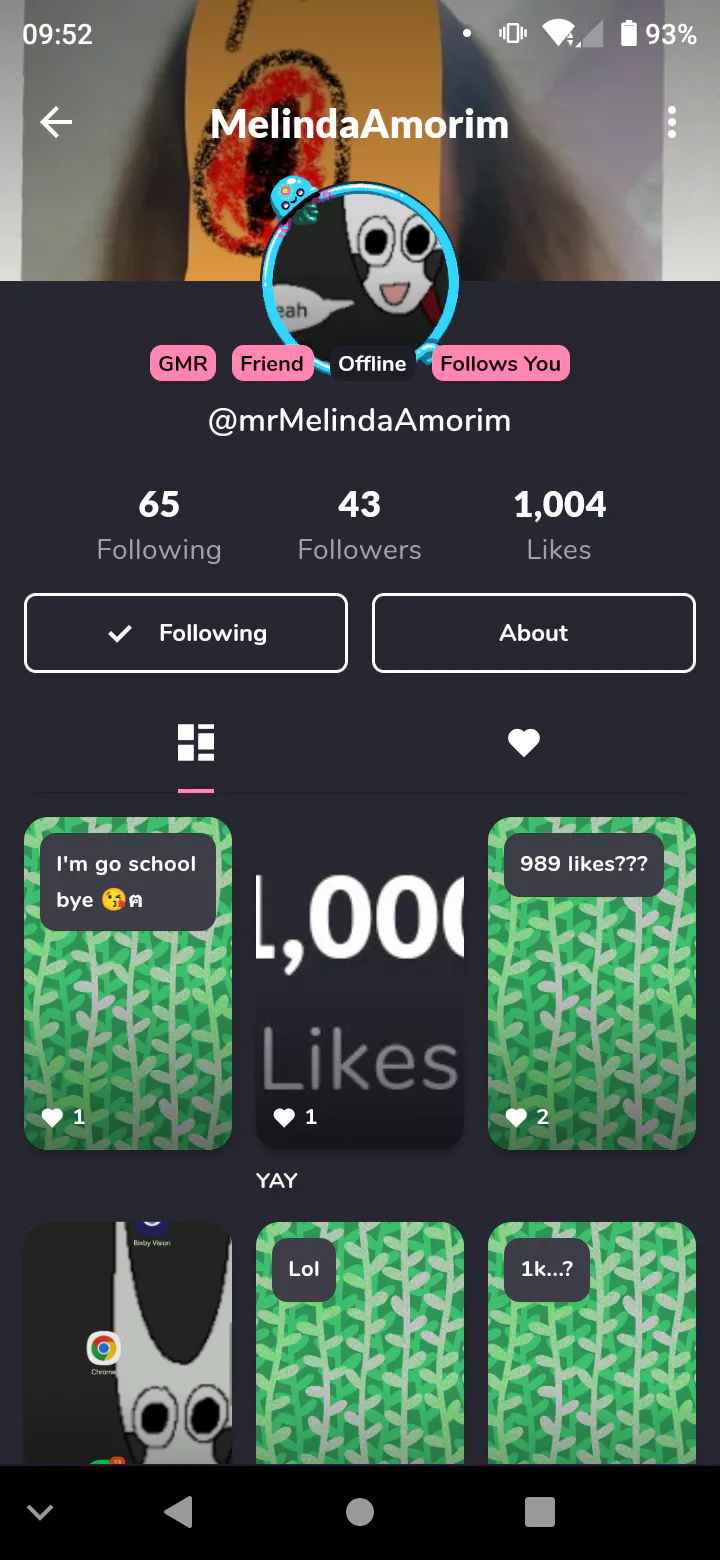
Task: Open the "Lol" post thumbnail
Action: pos(360,1343)
